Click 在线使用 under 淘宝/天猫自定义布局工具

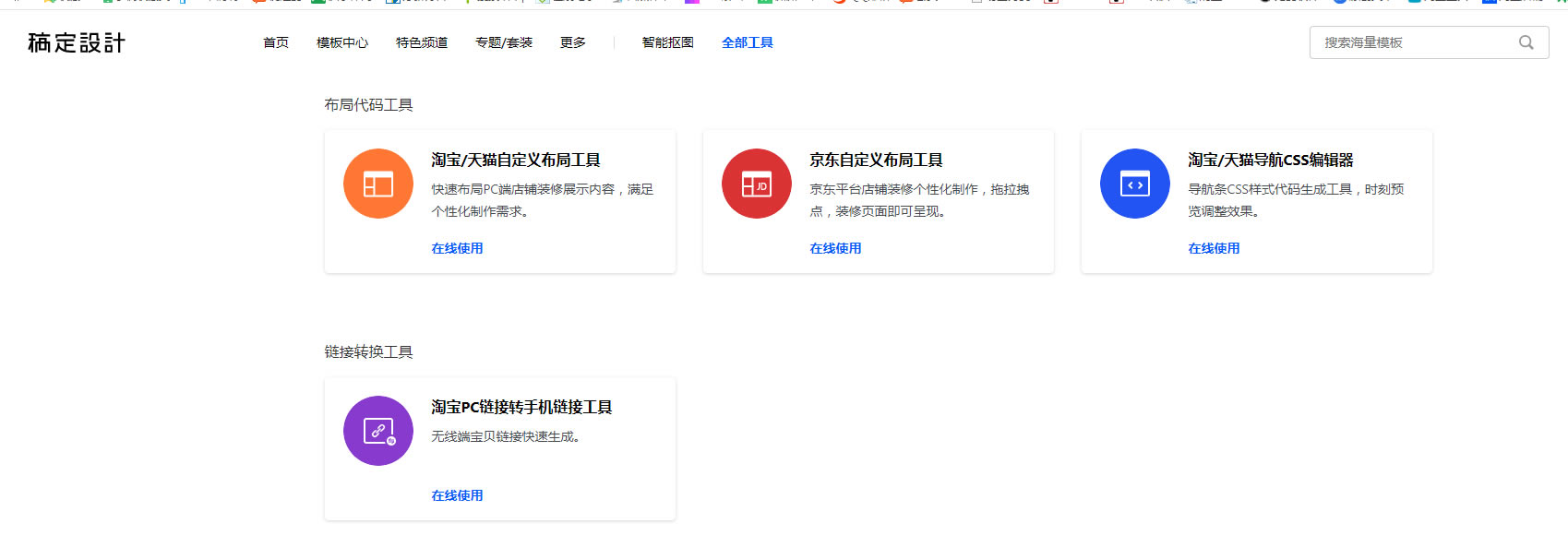[x=458, y=248]
